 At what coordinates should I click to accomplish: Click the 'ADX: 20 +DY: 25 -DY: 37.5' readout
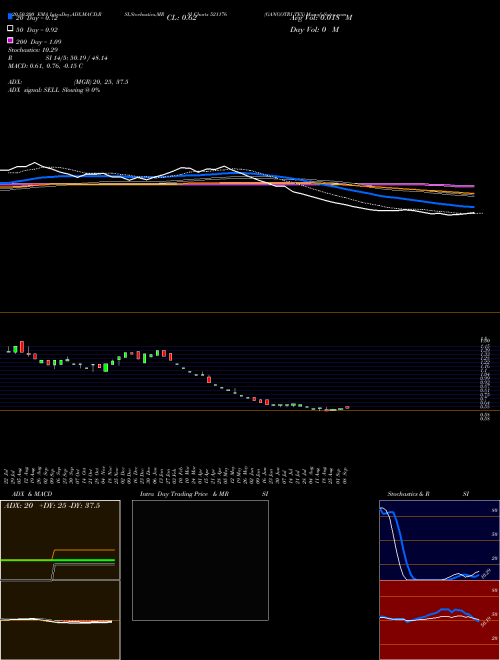click(x=52, y=506)
